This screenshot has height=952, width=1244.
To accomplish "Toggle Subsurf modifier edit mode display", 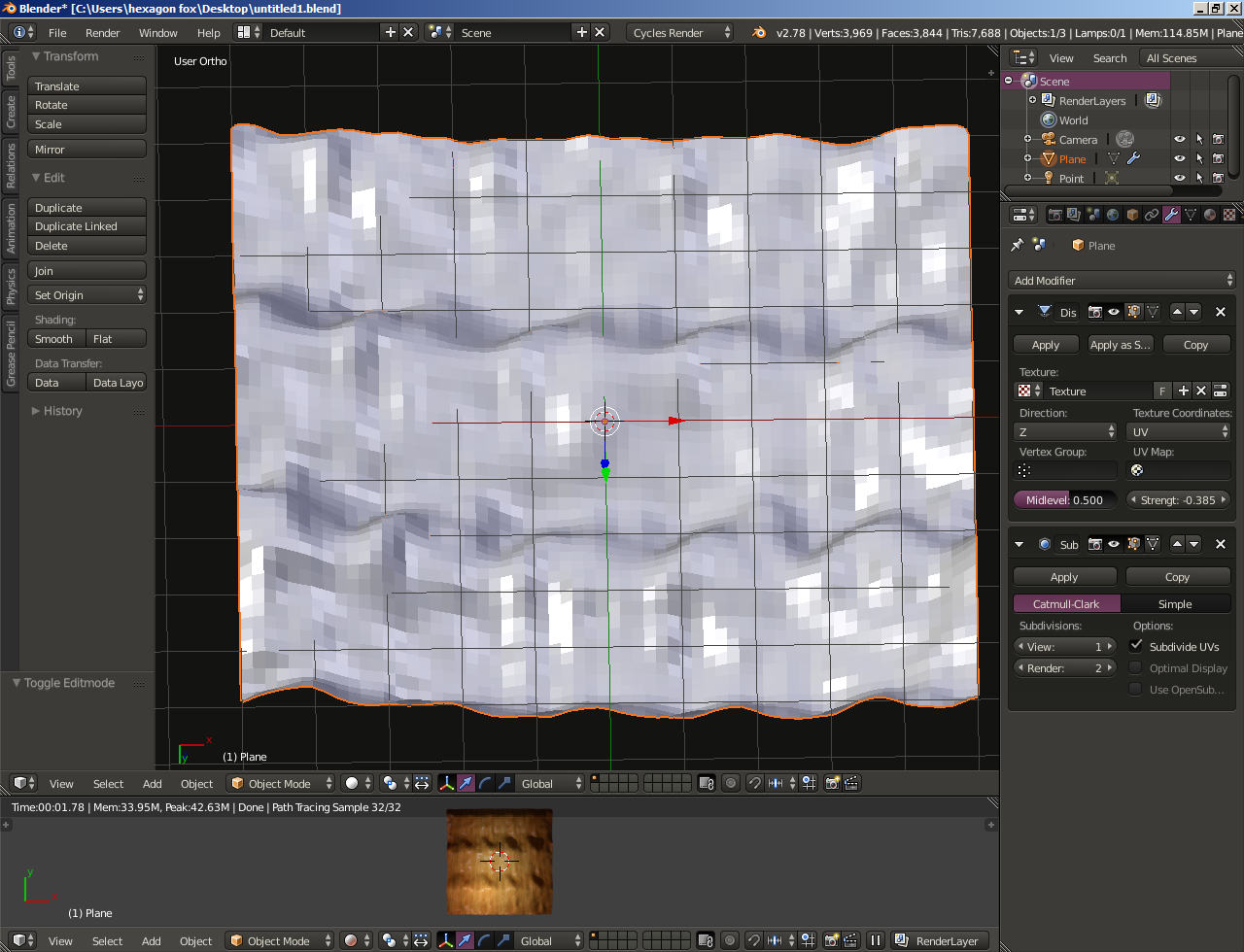I will 1133,544.
